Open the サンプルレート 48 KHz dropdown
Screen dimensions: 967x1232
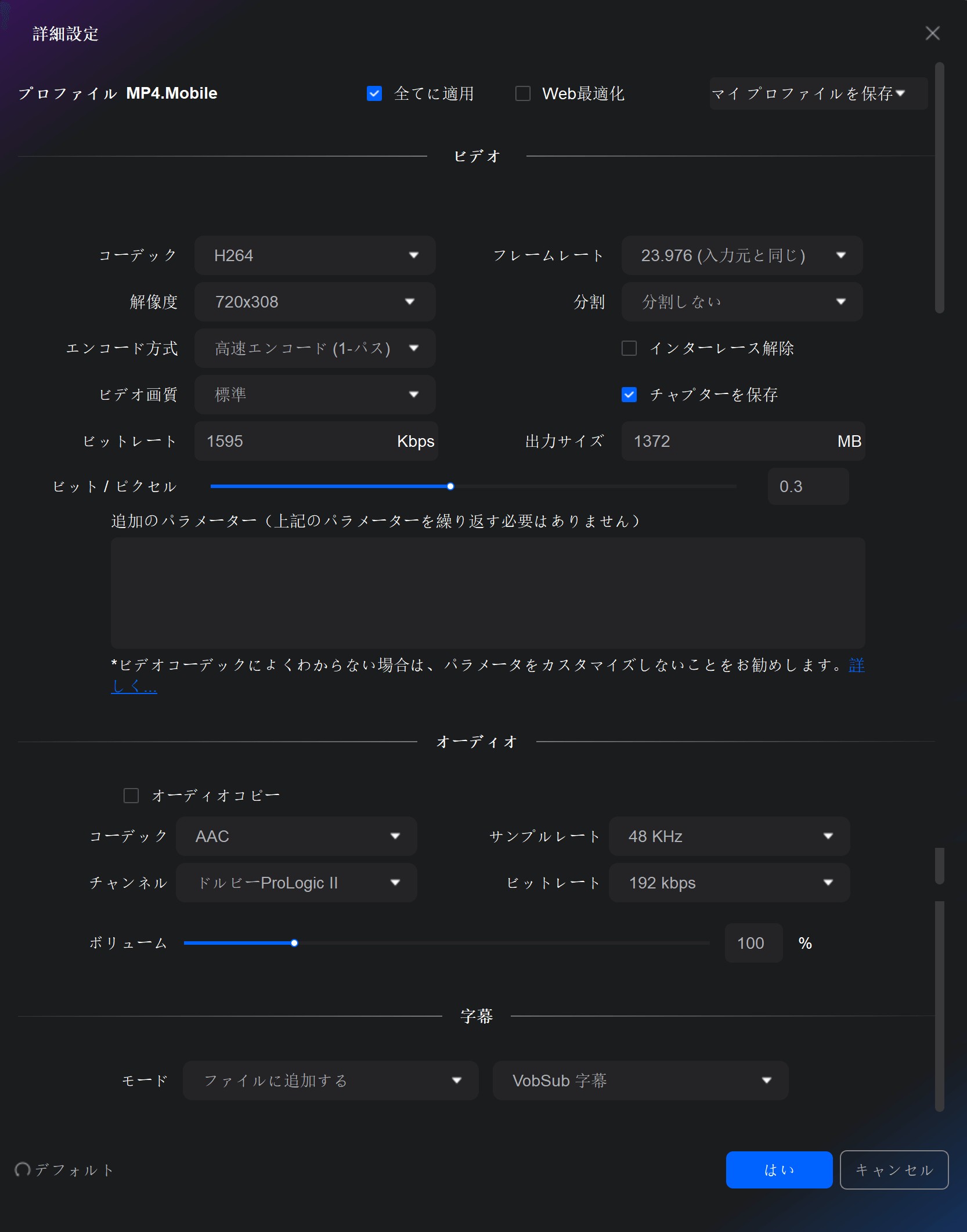click(x=729, y=836)
